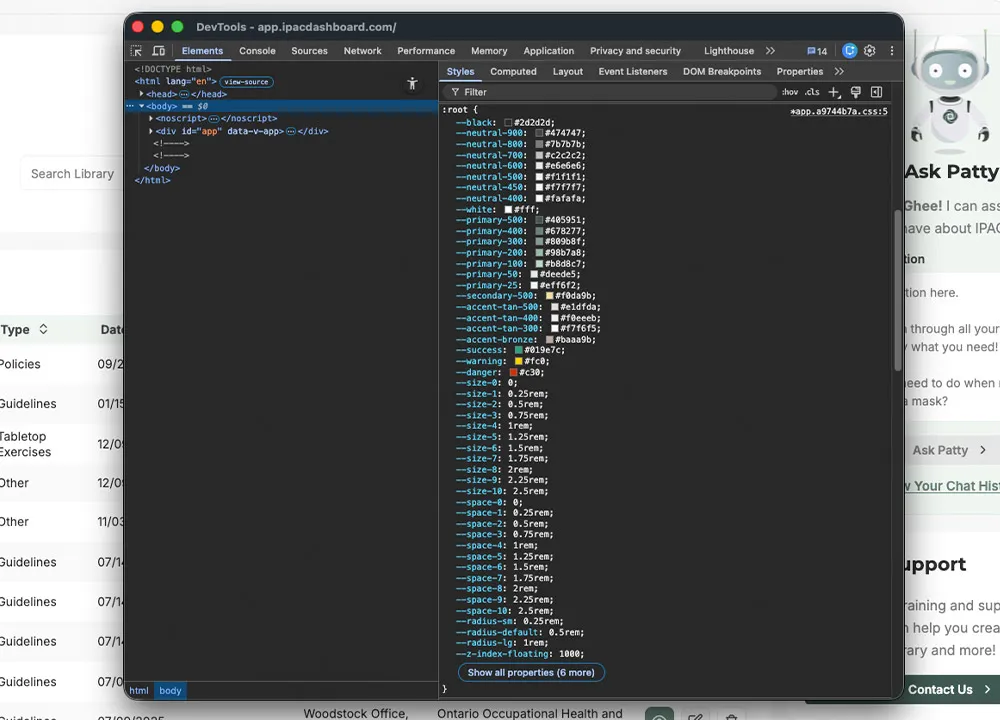This screenshot has width=1000, height=720.
Task: Open the DevTools three-dot menu
Action: pyautogui.click(x=892, y=51)
